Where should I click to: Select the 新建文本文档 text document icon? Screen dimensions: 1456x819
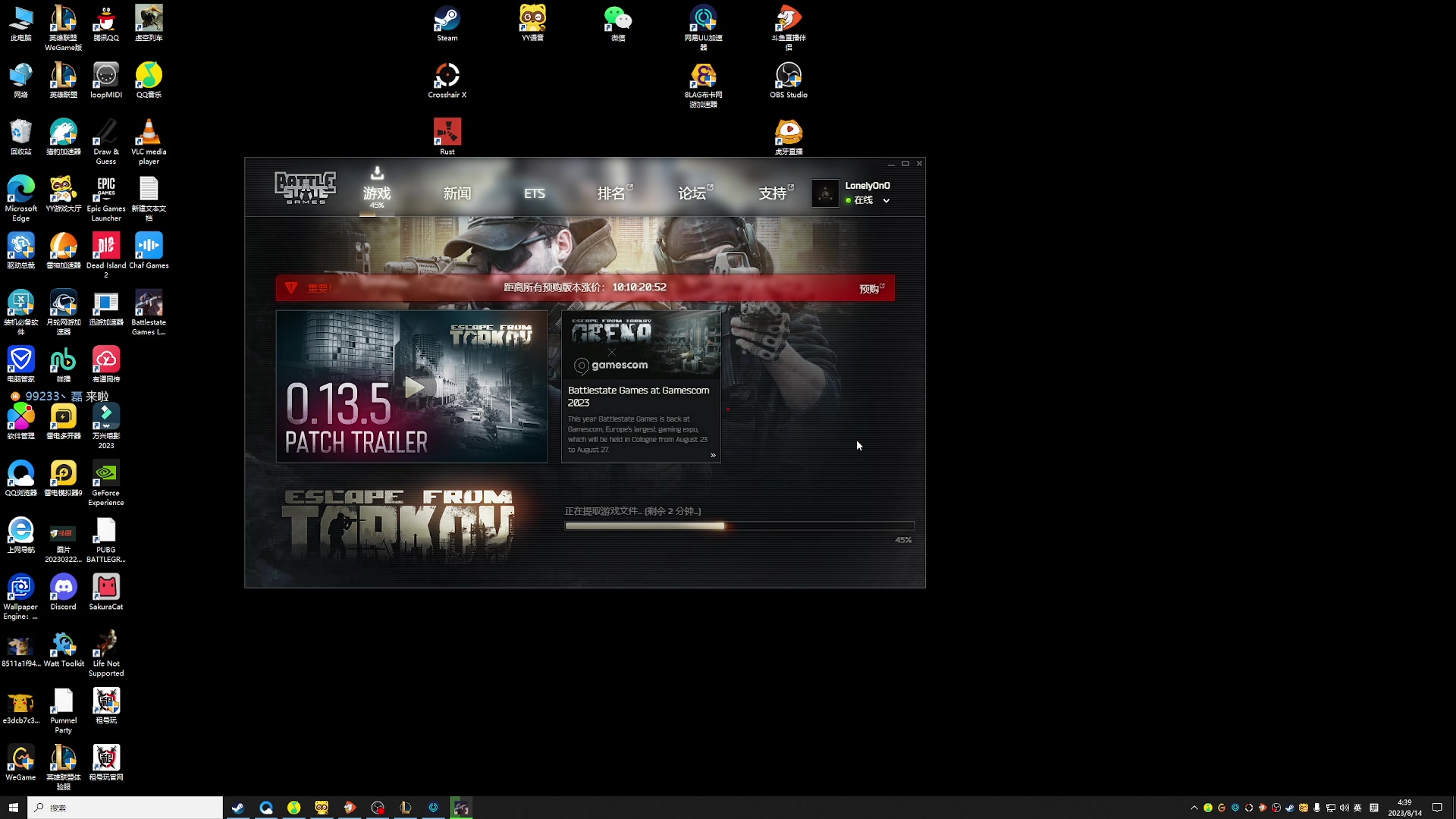(149, 199)
